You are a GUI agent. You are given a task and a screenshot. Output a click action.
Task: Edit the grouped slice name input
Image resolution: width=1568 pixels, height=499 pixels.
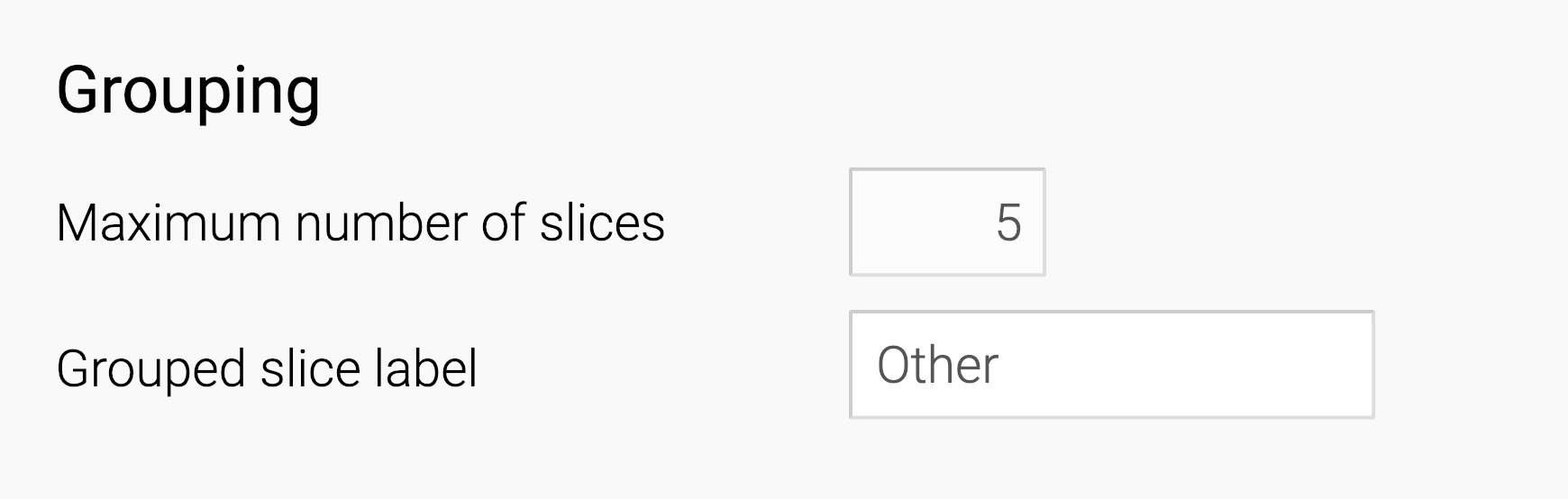click(1110, 365)
